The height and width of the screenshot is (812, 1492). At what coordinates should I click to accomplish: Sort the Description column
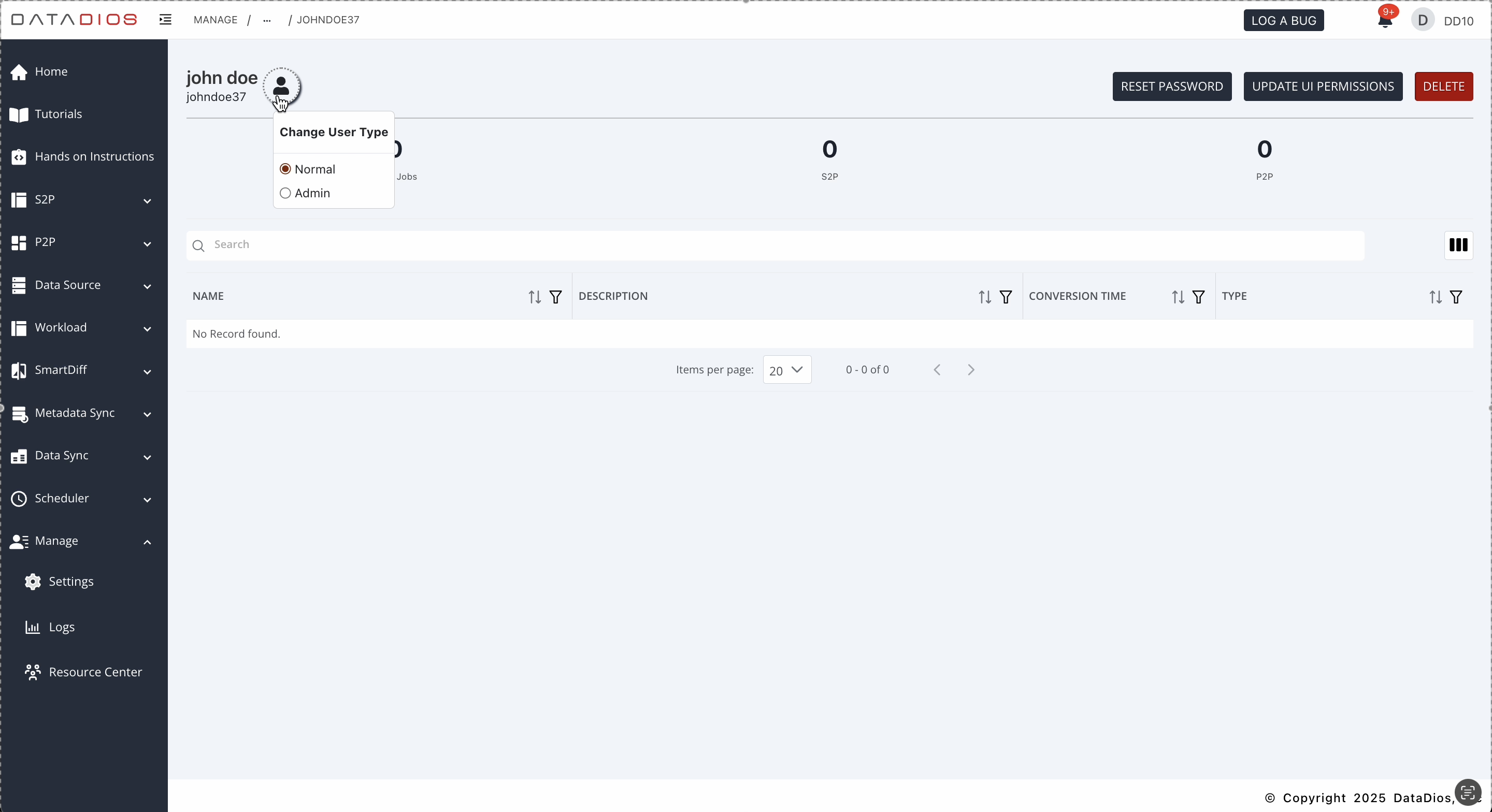pyautogui.click(x=985, y=297)
